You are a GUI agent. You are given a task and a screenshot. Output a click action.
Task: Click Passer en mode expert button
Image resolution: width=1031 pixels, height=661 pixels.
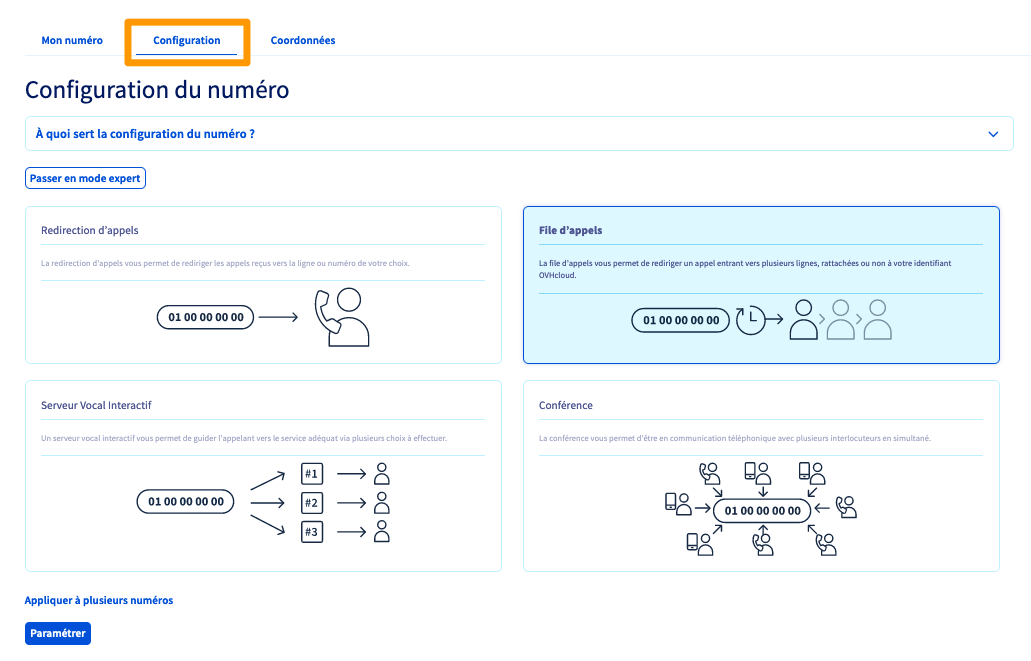coord(86,178)
